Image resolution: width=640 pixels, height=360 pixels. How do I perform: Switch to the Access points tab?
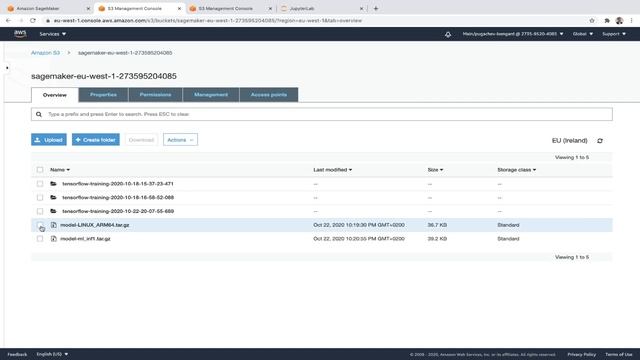click(269, 95)
